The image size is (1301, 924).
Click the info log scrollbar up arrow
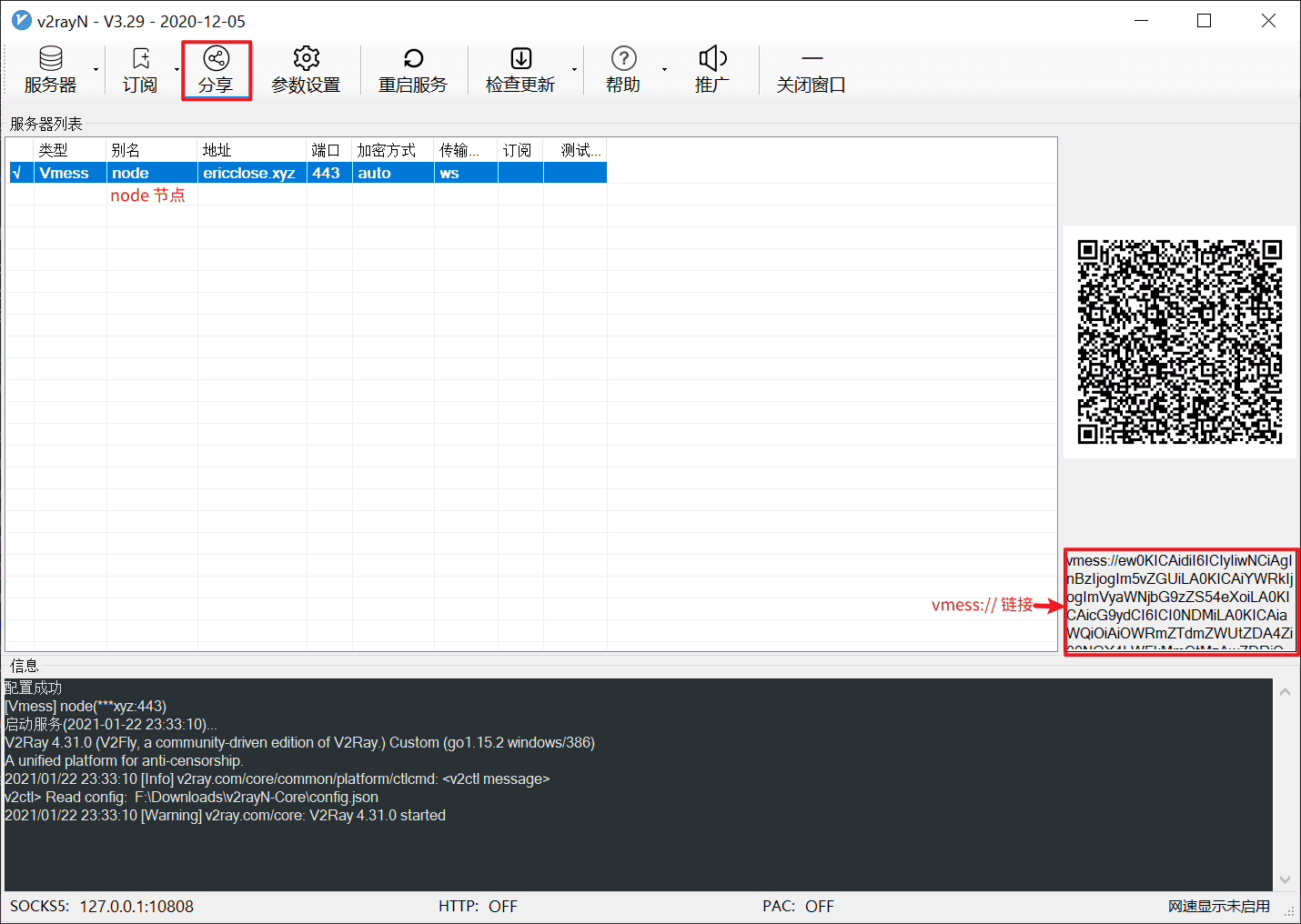(x=1285, y=692)
